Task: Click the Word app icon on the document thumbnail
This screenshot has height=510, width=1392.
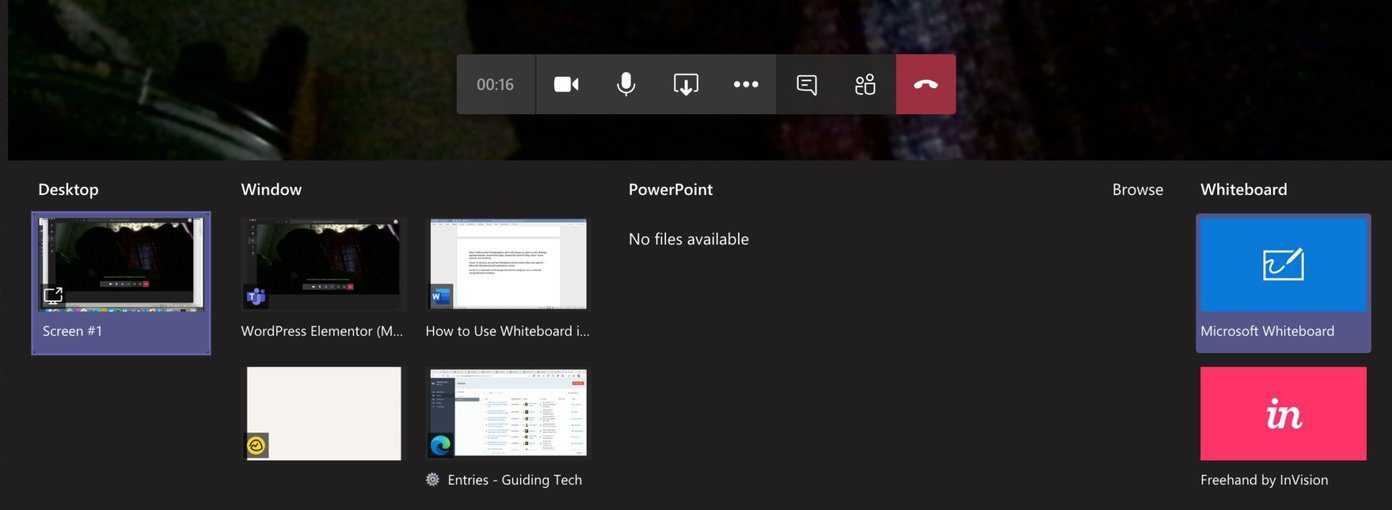Action: coord(441,297)
